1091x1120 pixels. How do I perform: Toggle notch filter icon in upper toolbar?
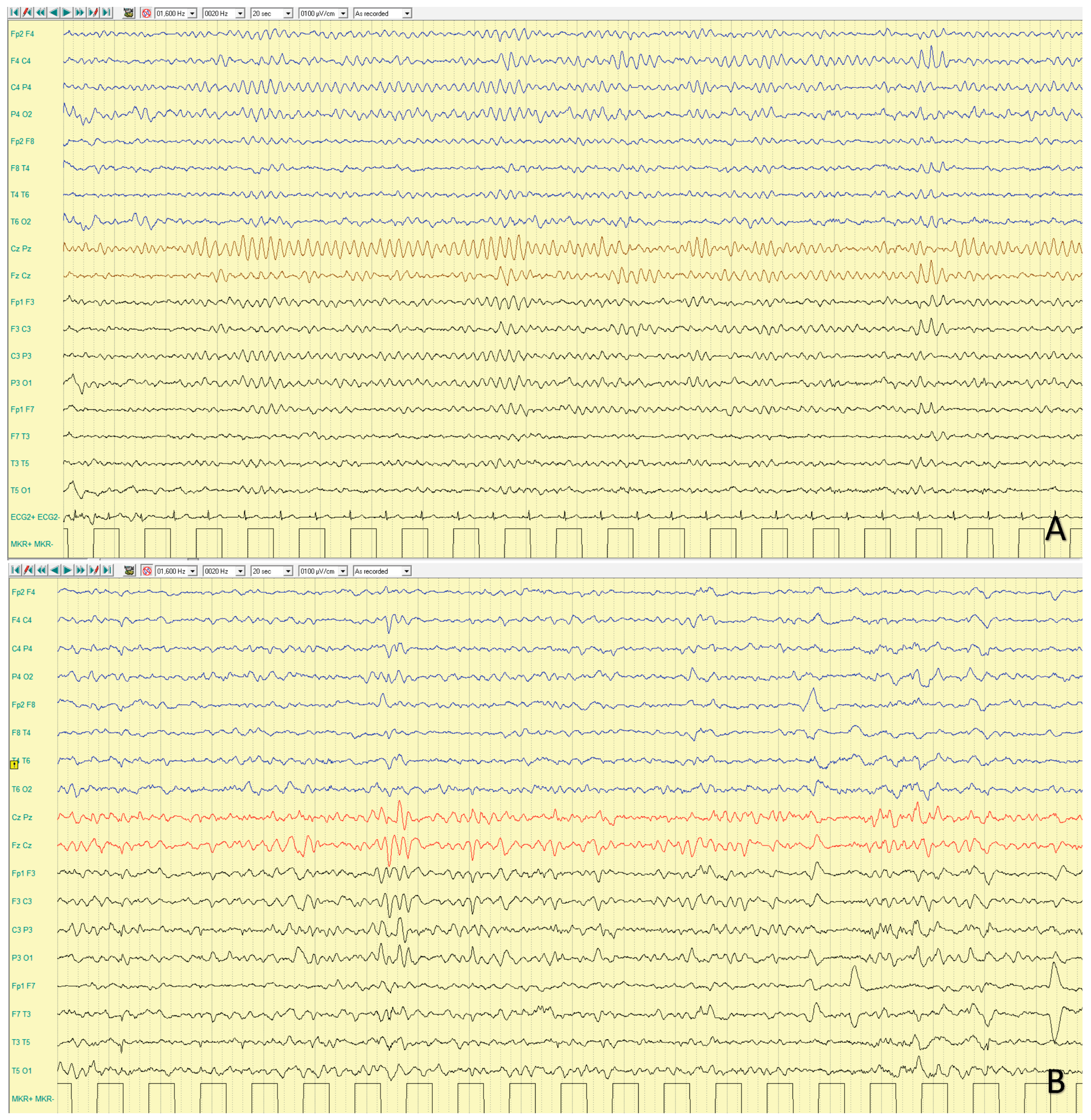pos(147,13)
